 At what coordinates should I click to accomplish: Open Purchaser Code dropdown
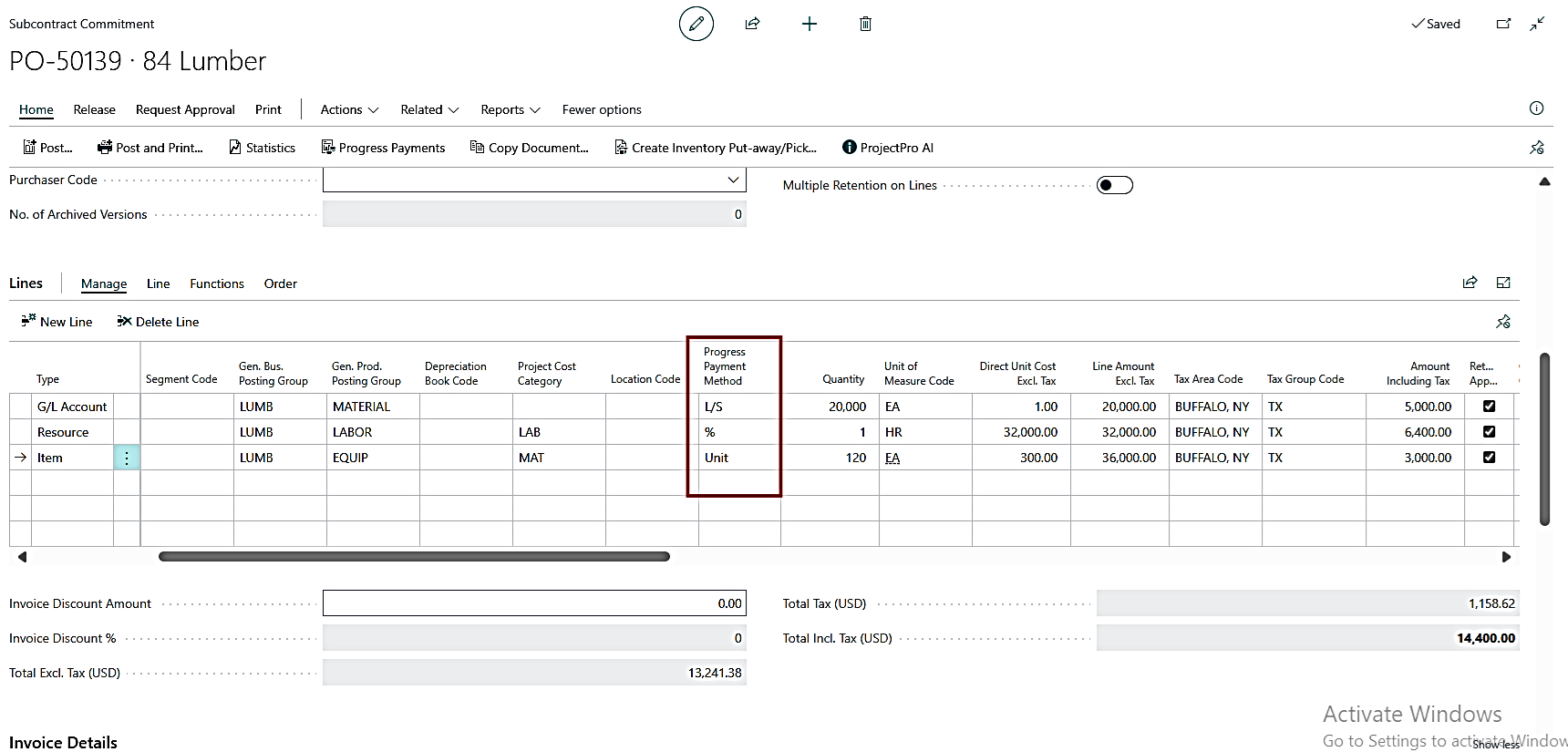(733, 180)
